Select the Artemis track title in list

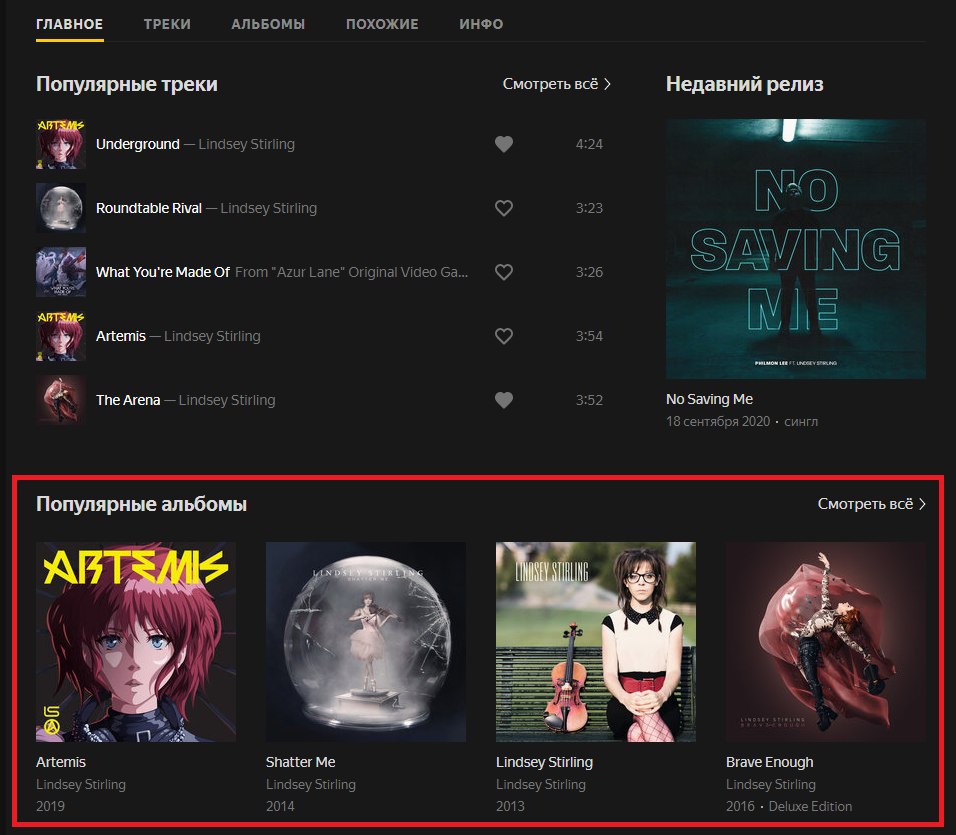121,336
